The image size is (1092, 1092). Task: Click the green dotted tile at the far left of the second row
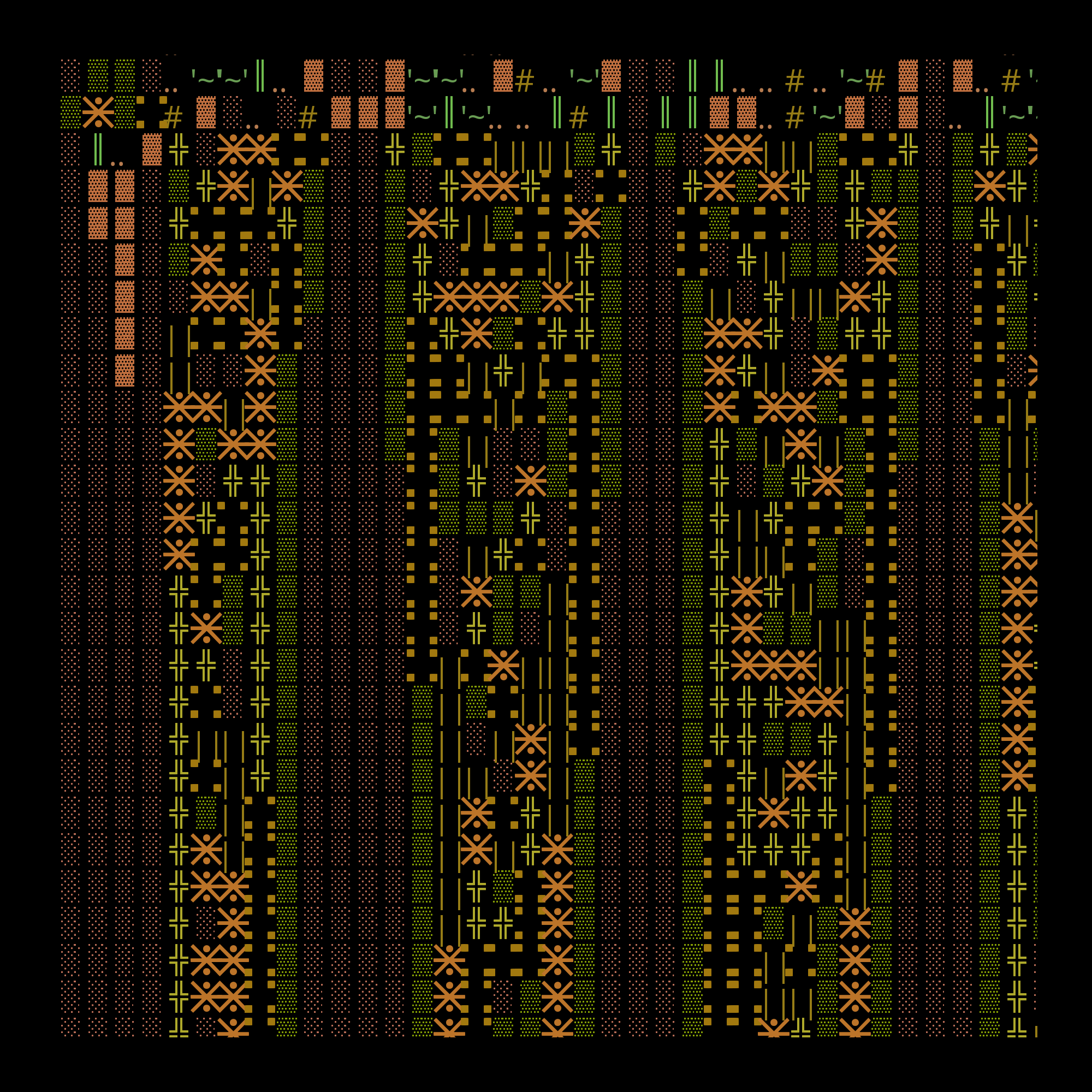[x=70, y=112]
